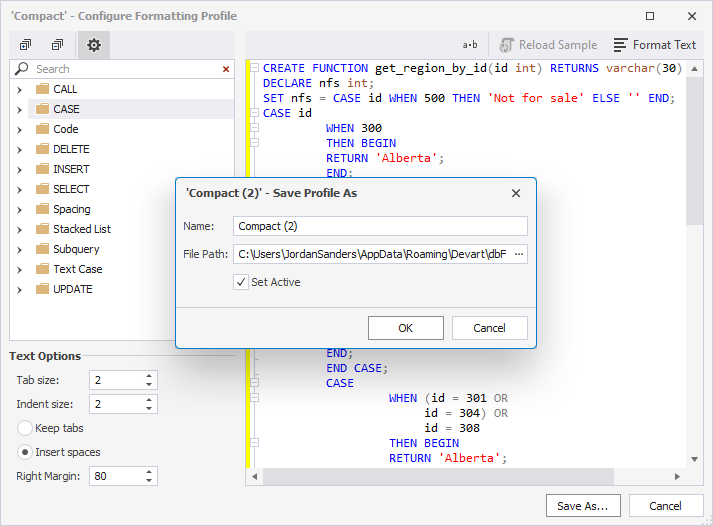Viewport: 713px width, 526px height.
Task: Select the Subquery folder item
Action: tap(76, 249)
